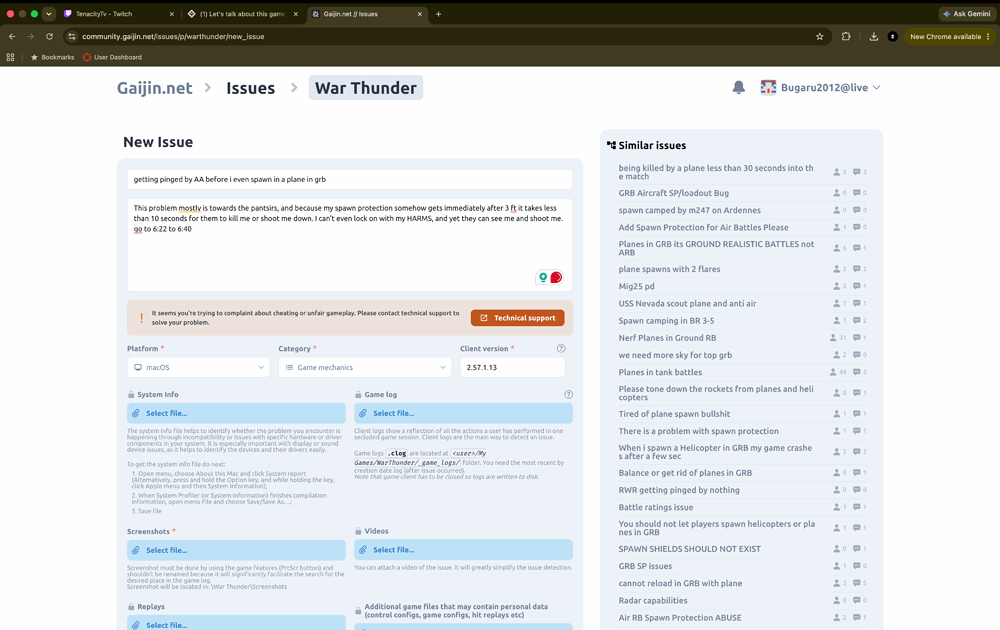Viewport: 1000px width, 630px height.
Task: Click the help icon next to Game log
Action: pos(568,394)
